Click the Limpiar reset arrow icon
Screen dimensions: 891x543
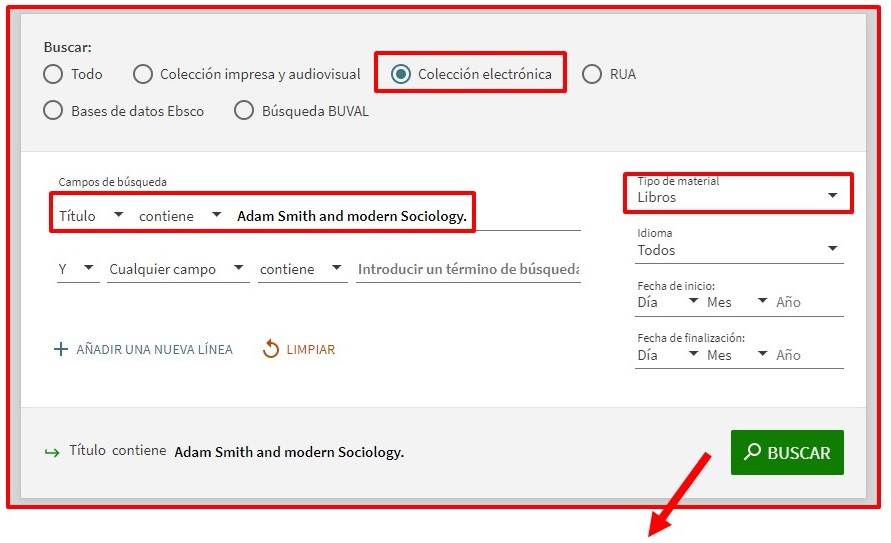pyautogui.click(x=271, y=349)
